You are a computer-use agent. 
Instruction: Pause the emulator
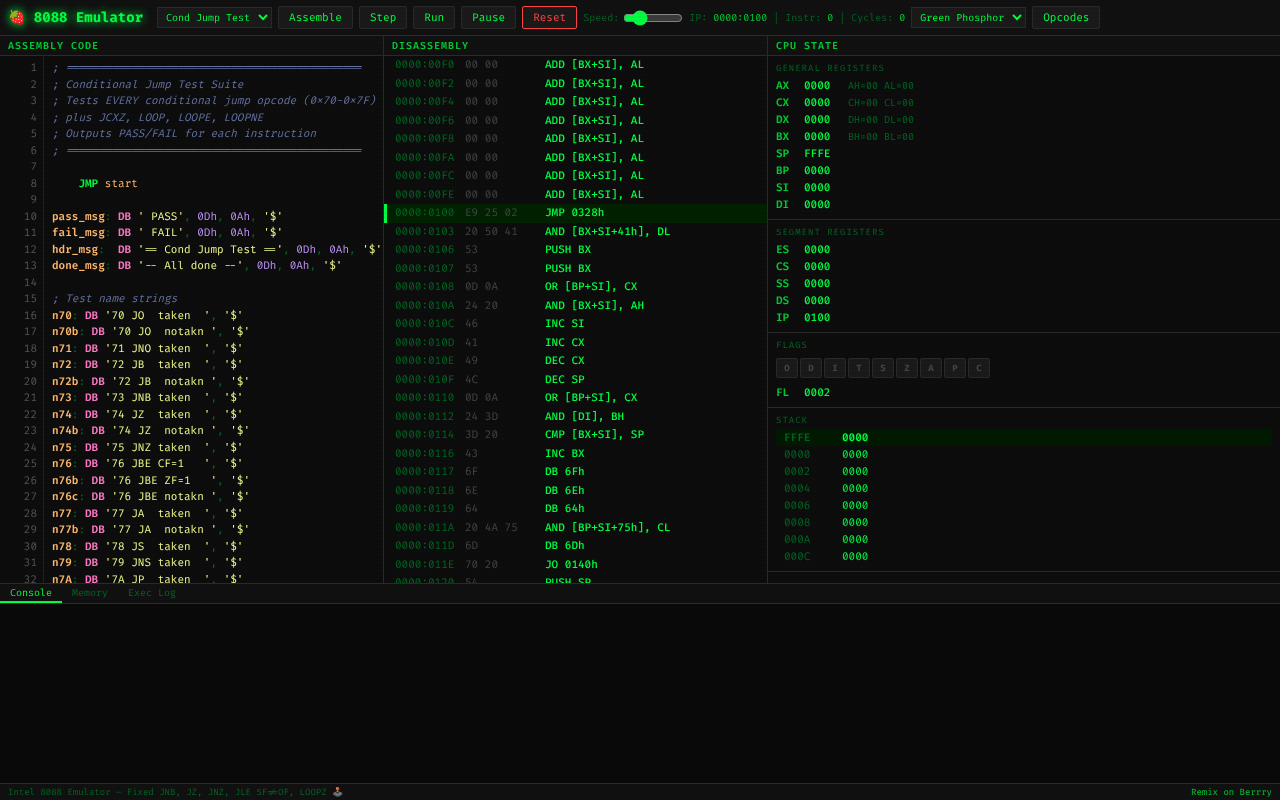click(x=488, y=17)
